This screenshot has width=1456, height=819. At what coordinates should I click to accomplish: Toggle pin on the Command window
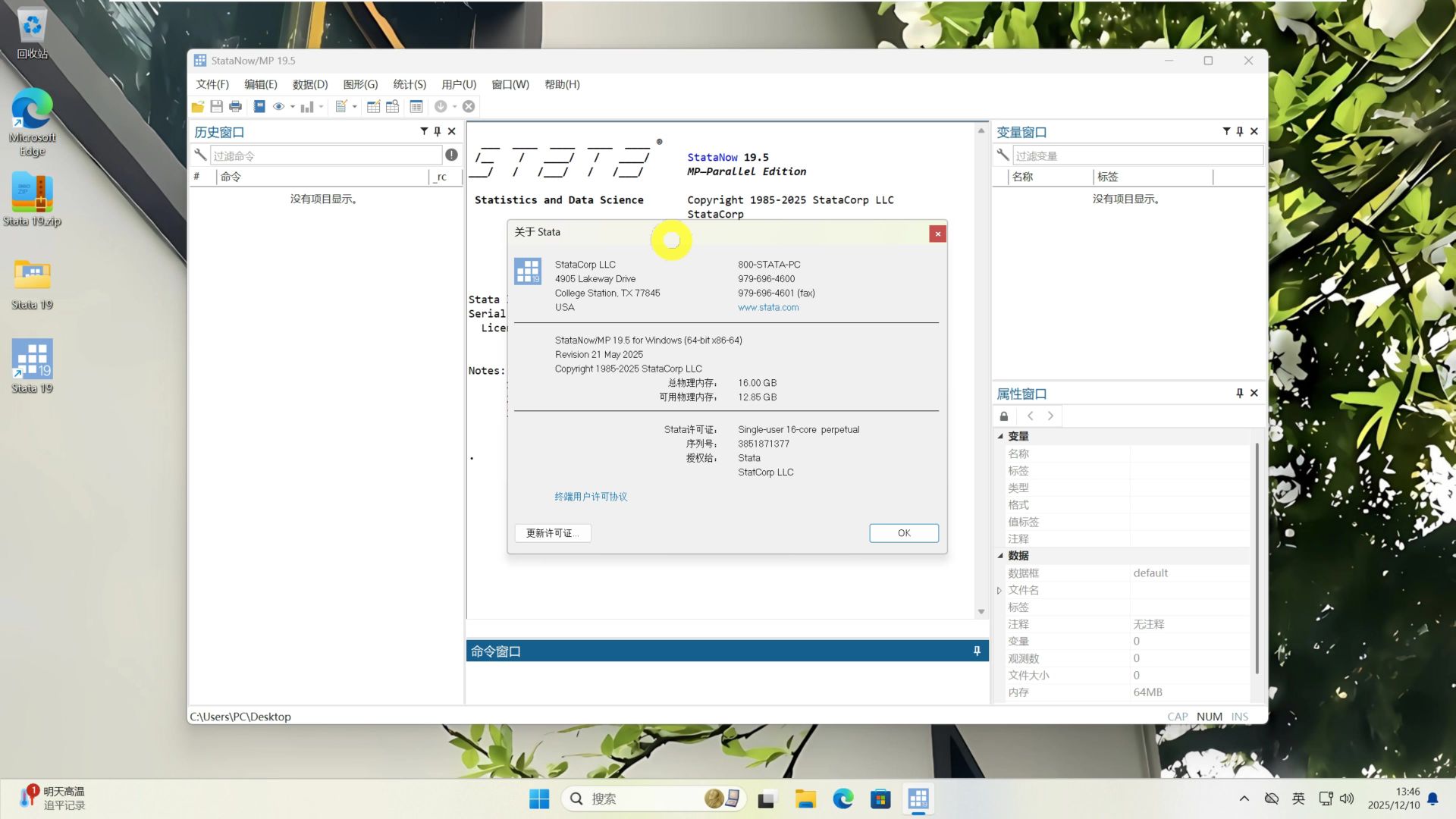977,651
